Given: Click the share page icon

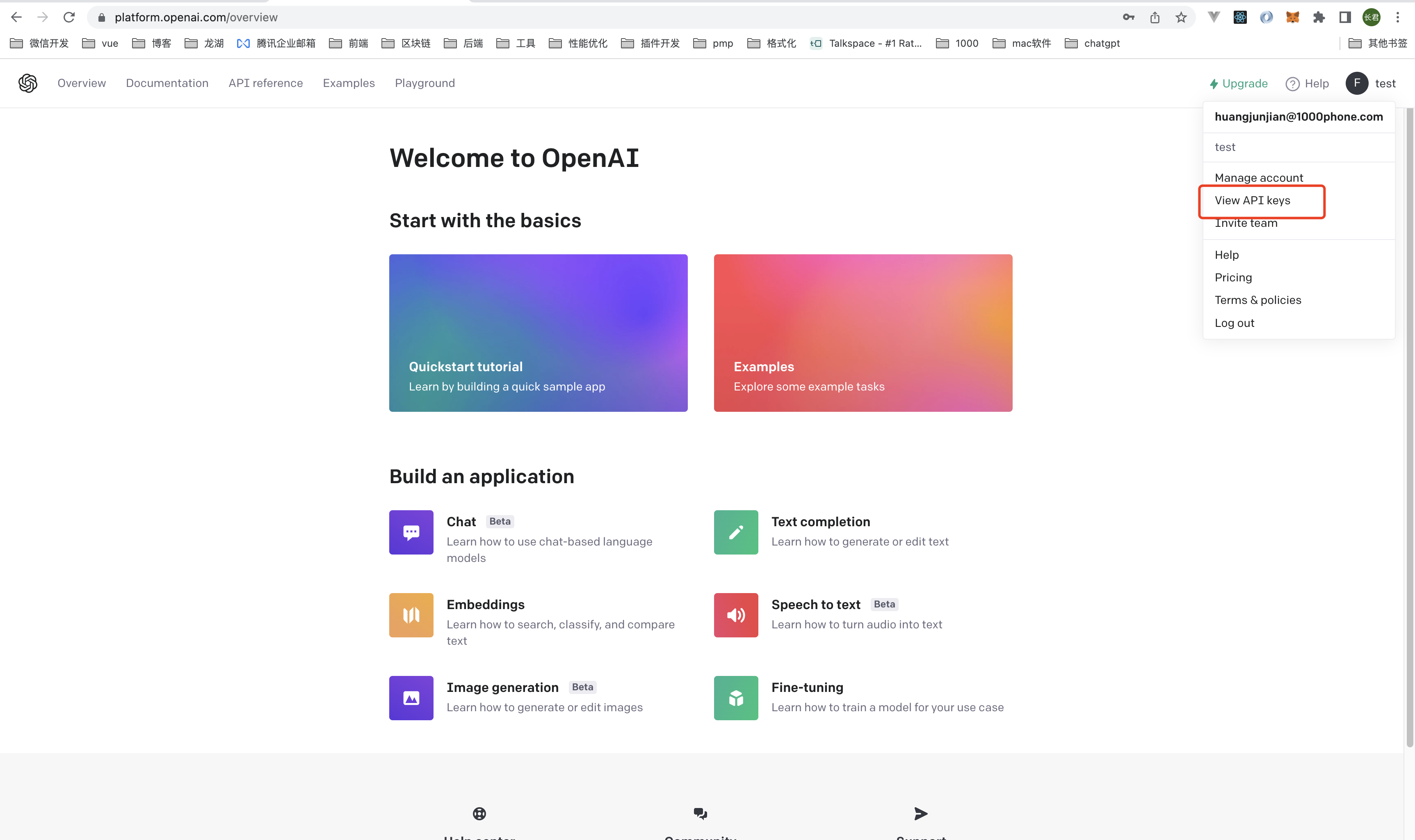Looking at the screenshot, I should tap(1155, 18).
